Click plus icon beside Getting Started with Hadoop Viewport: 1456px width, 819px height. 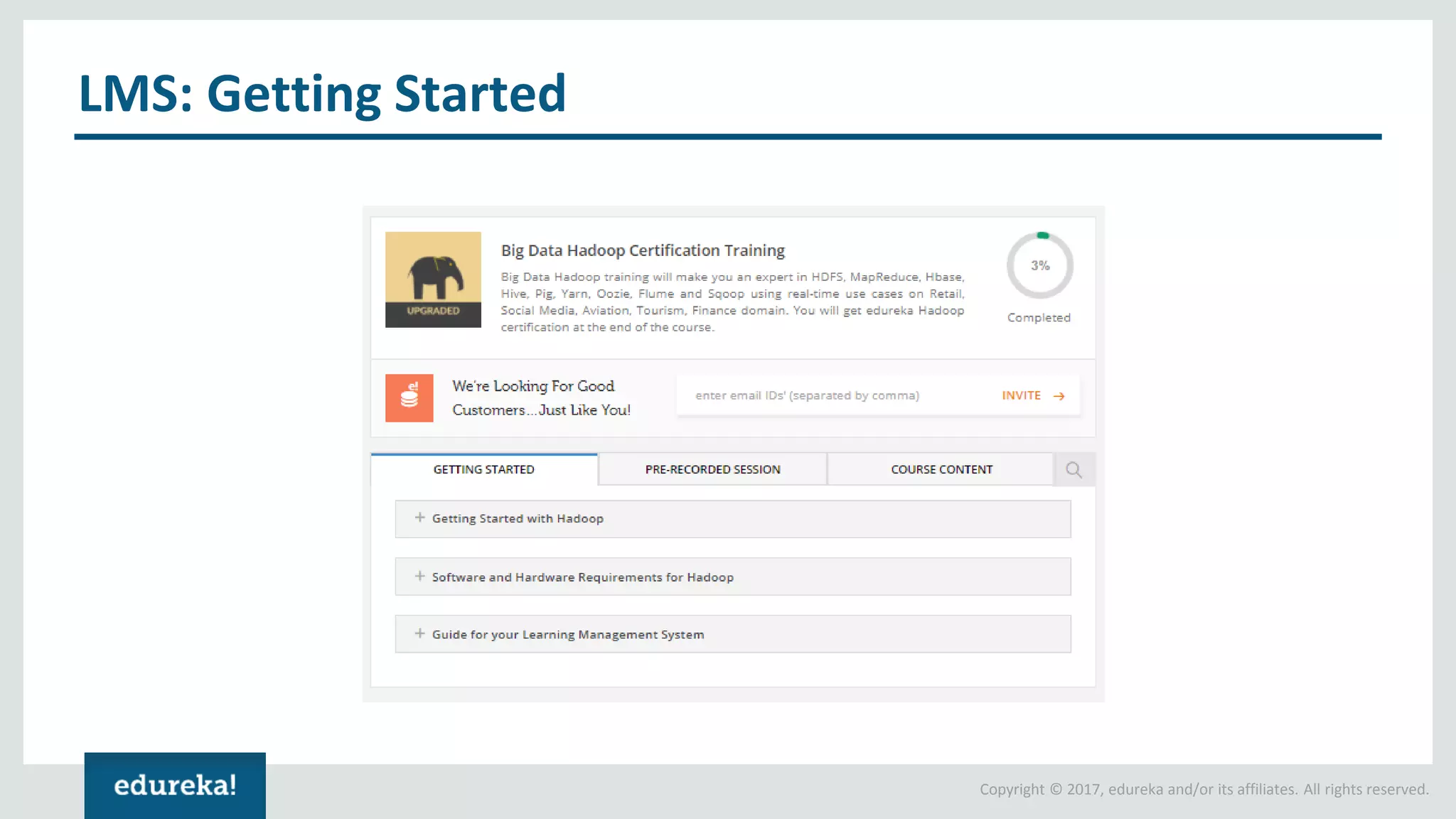coord(419,518)
